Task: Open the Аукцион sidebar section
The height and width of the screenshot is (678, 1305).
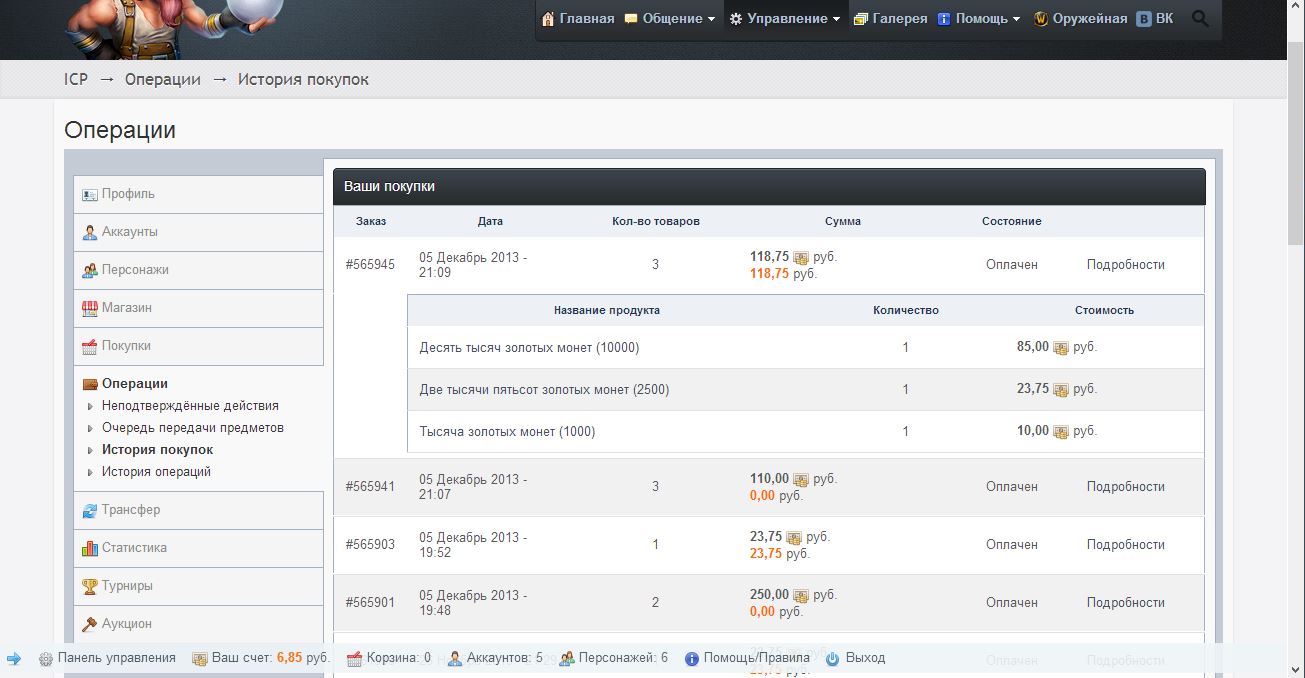Action: (x=198, y=624)
